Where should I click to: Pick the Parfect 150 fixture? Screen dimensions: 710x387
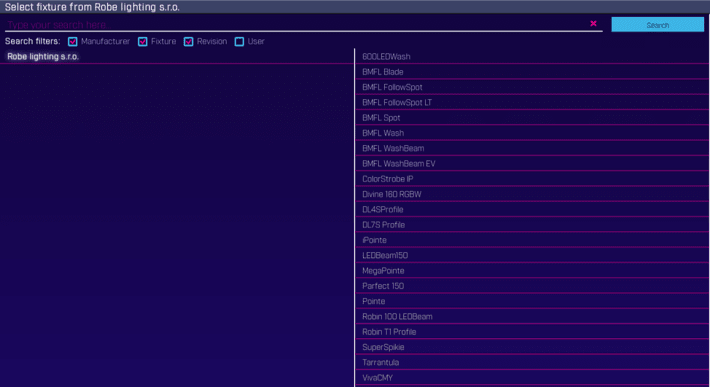point(532,286)
